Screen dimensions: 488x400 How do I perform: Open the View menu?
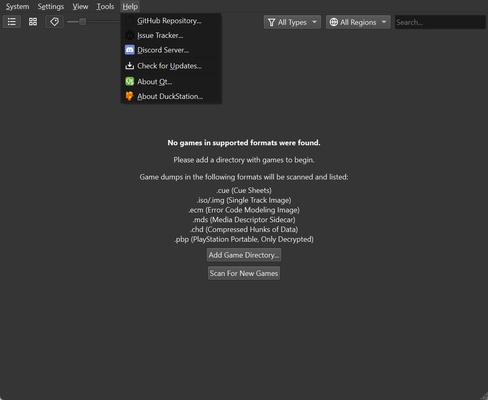point(80,6)
